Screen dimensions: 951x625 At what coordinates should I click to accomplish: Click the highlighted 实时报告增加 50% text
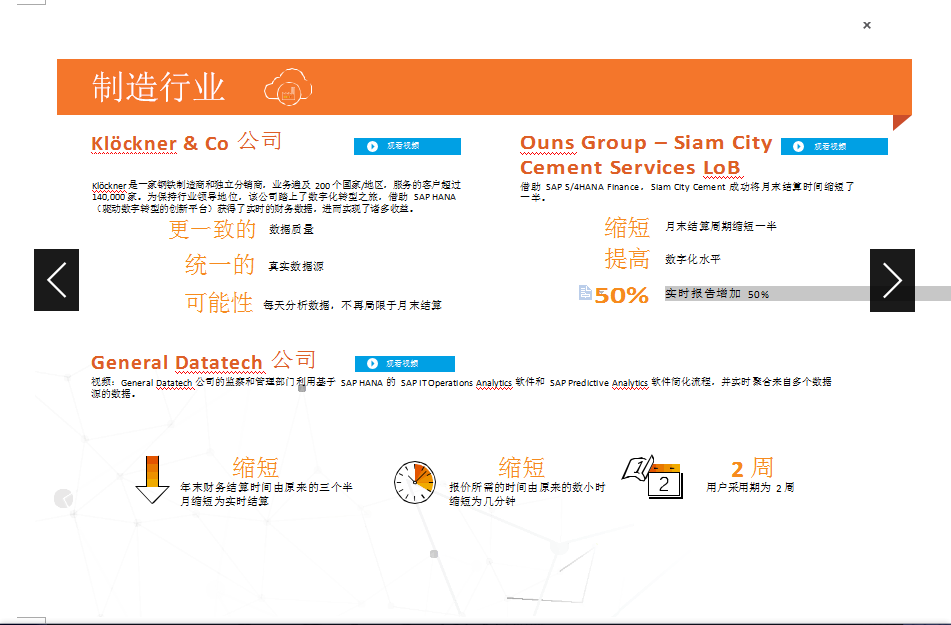(717, 294)
